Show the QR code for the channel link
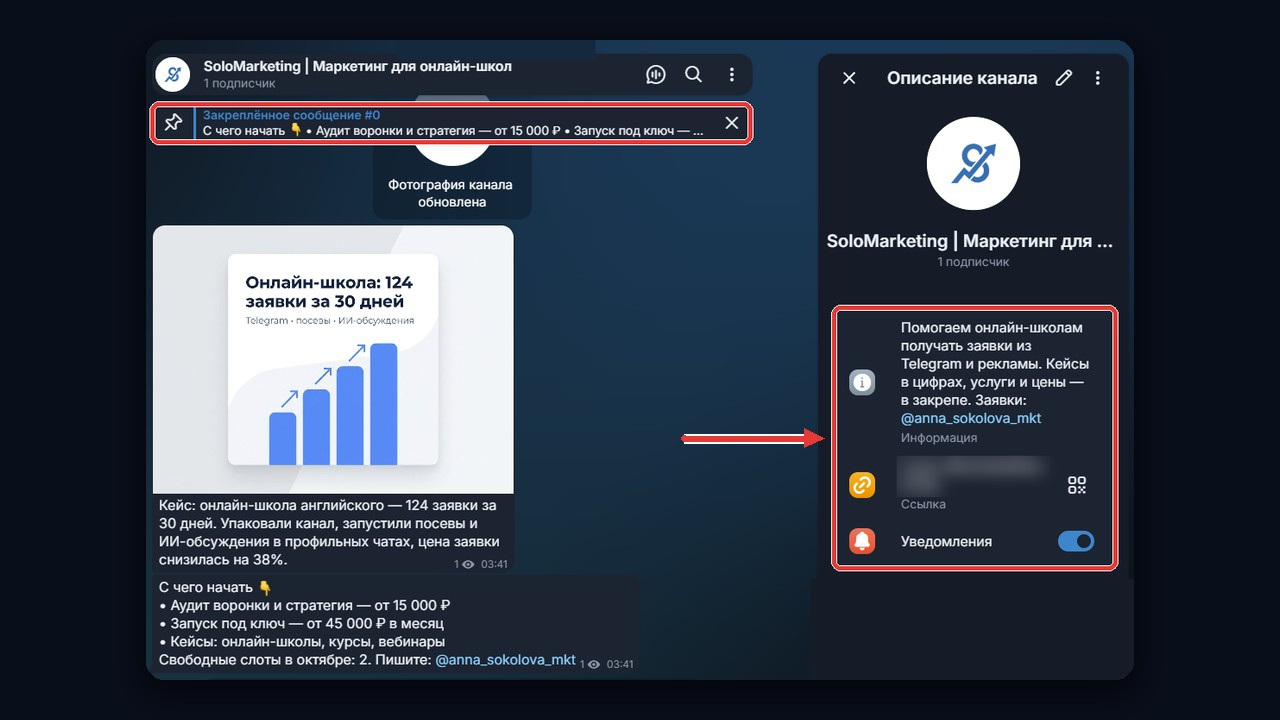Viewport: 1280px width, 720px height. pos(1077,485)
